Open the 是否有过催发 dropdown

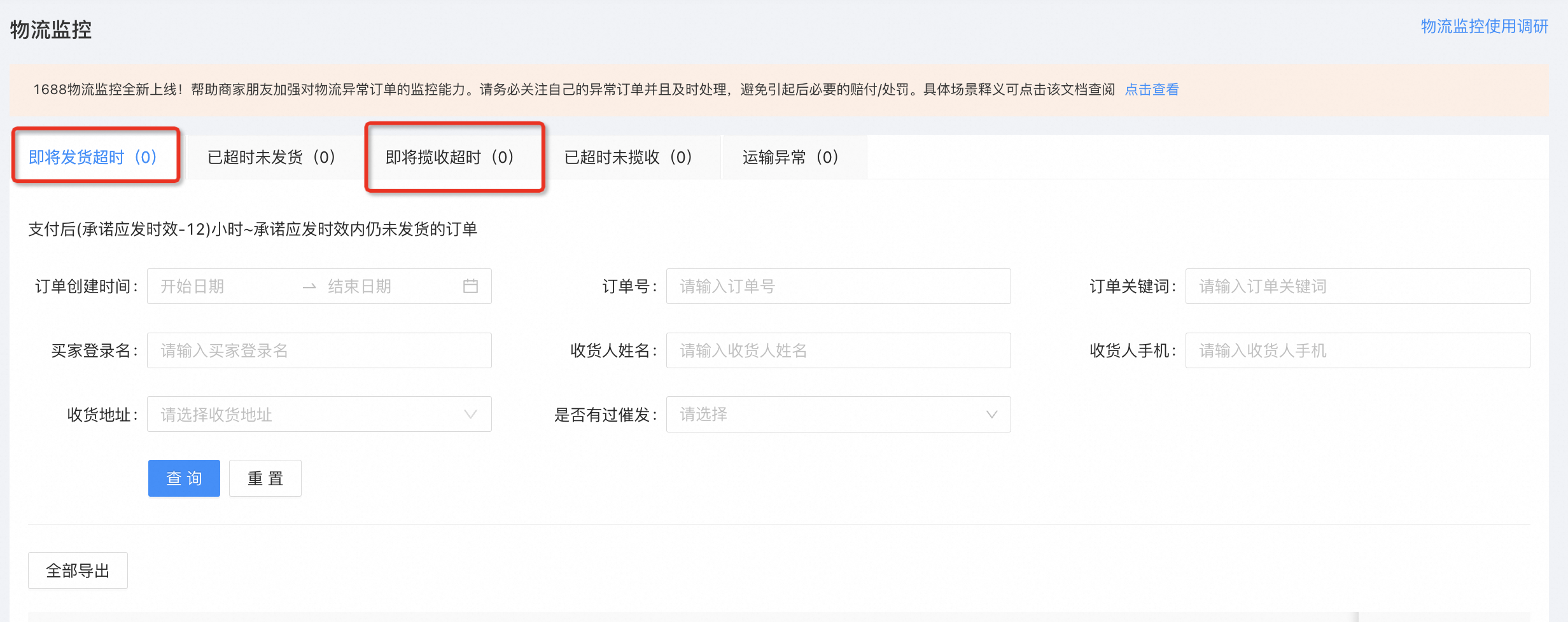click(x=837, y=415)
